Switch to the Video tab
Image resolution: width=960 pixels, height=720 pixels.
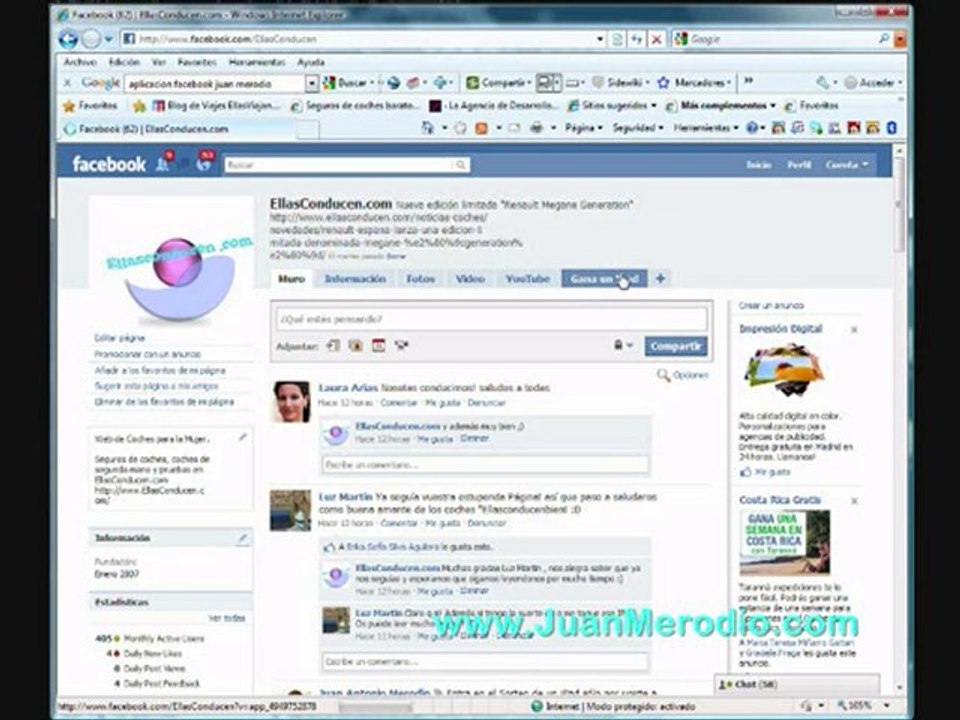[x=470, y=279]
